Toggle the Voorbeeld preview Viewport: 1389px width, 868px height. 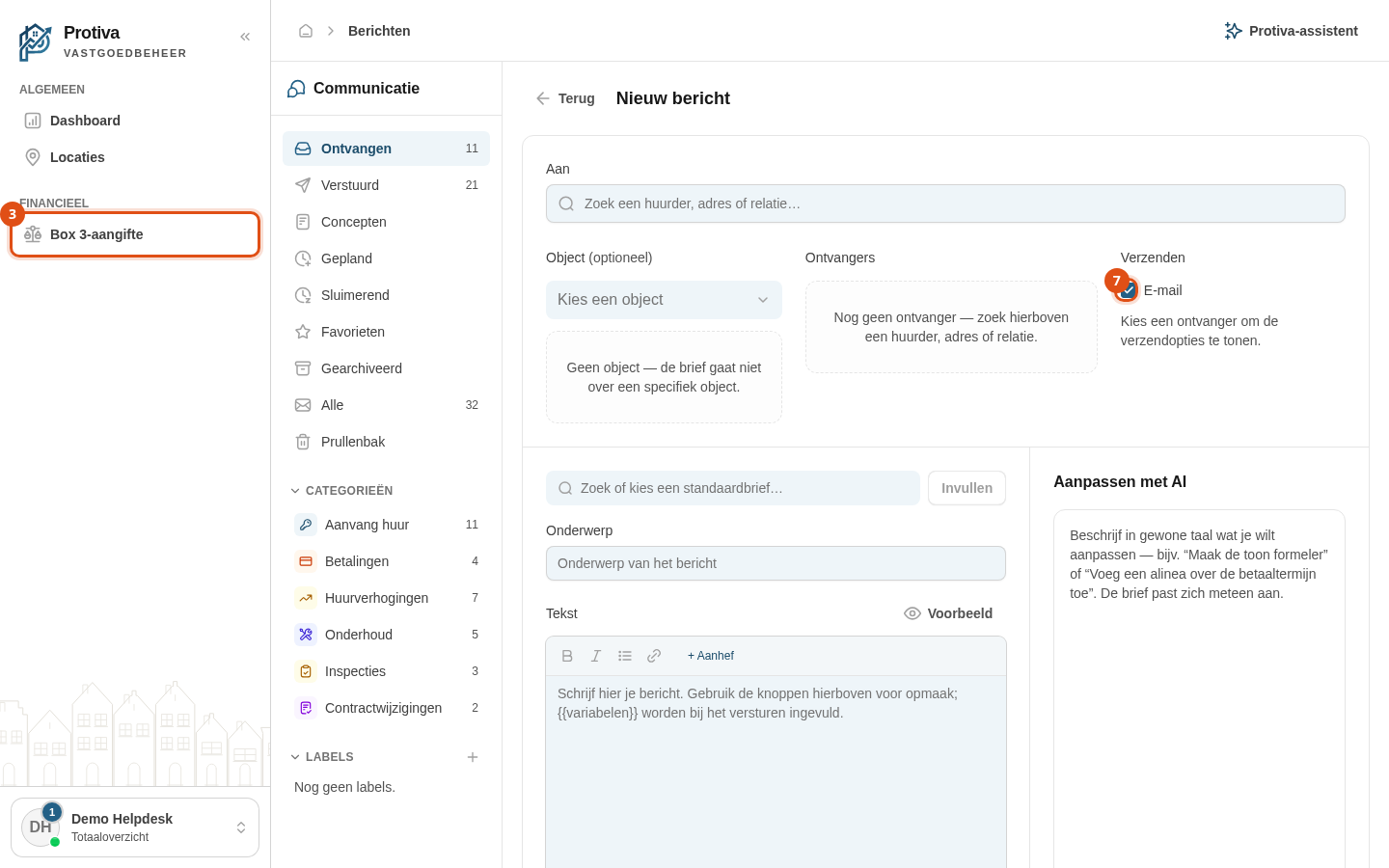(x=948, y=613)
